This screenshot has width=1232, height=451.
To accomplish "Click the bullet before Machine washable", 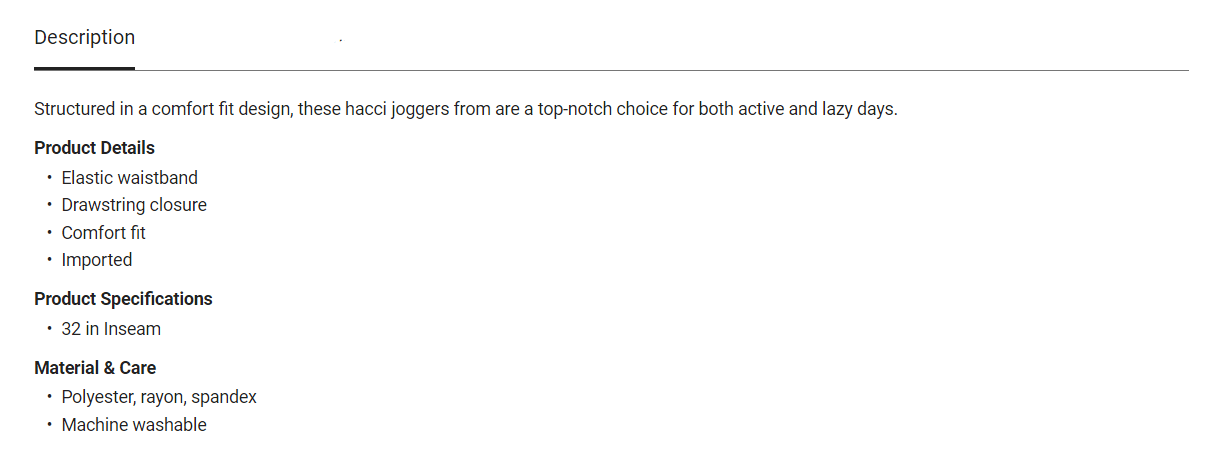I will [49, 425].
